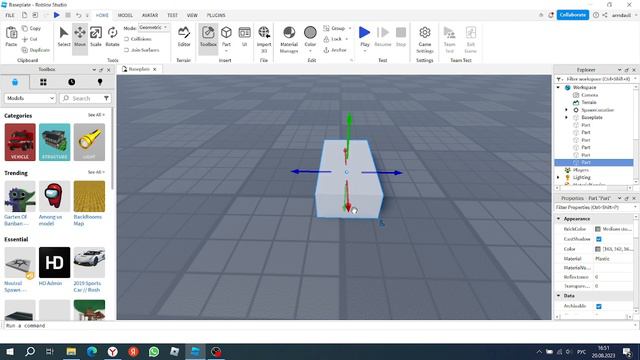Anchor the selected part
The image size is (640, 360).
click(x=335, y=50)
